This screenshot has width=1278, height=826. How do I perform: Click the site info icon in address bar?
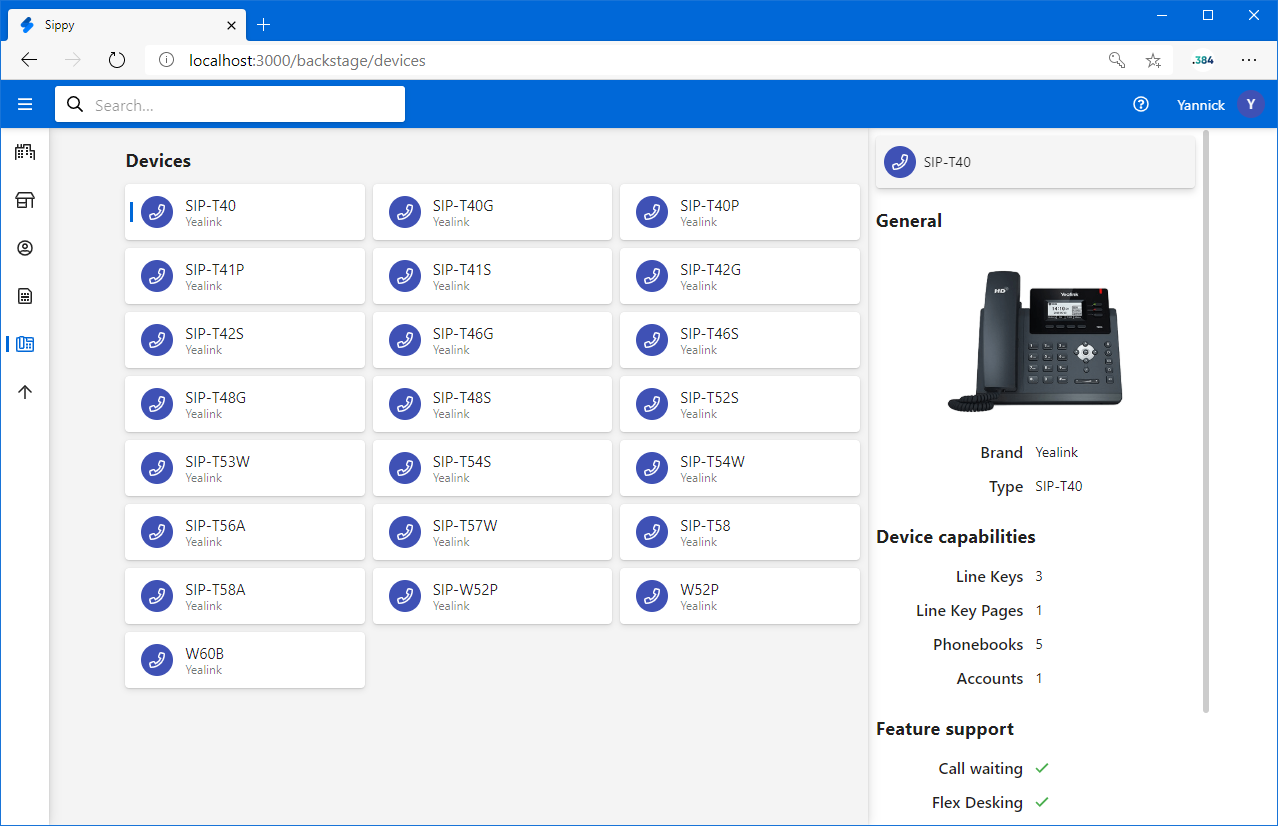coord(167,60)
